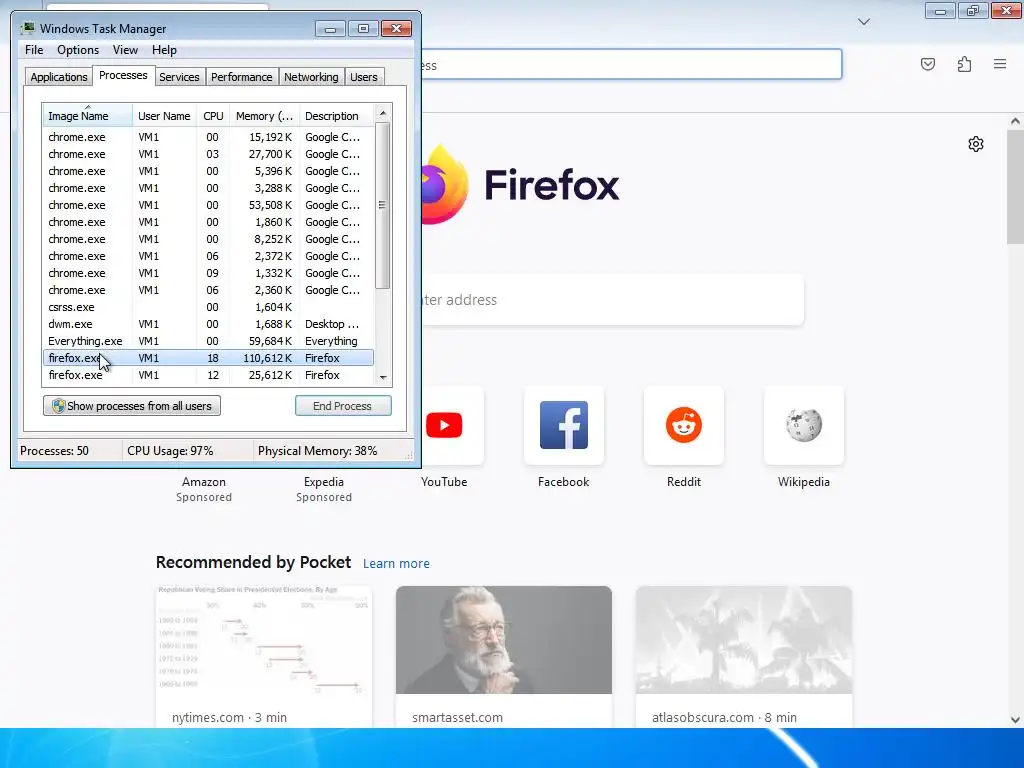Image resolution: width=1024 pixels, height=768 pixels.
Task: Select firefox.exe row using 25,612 K
Action: [208, 375]
